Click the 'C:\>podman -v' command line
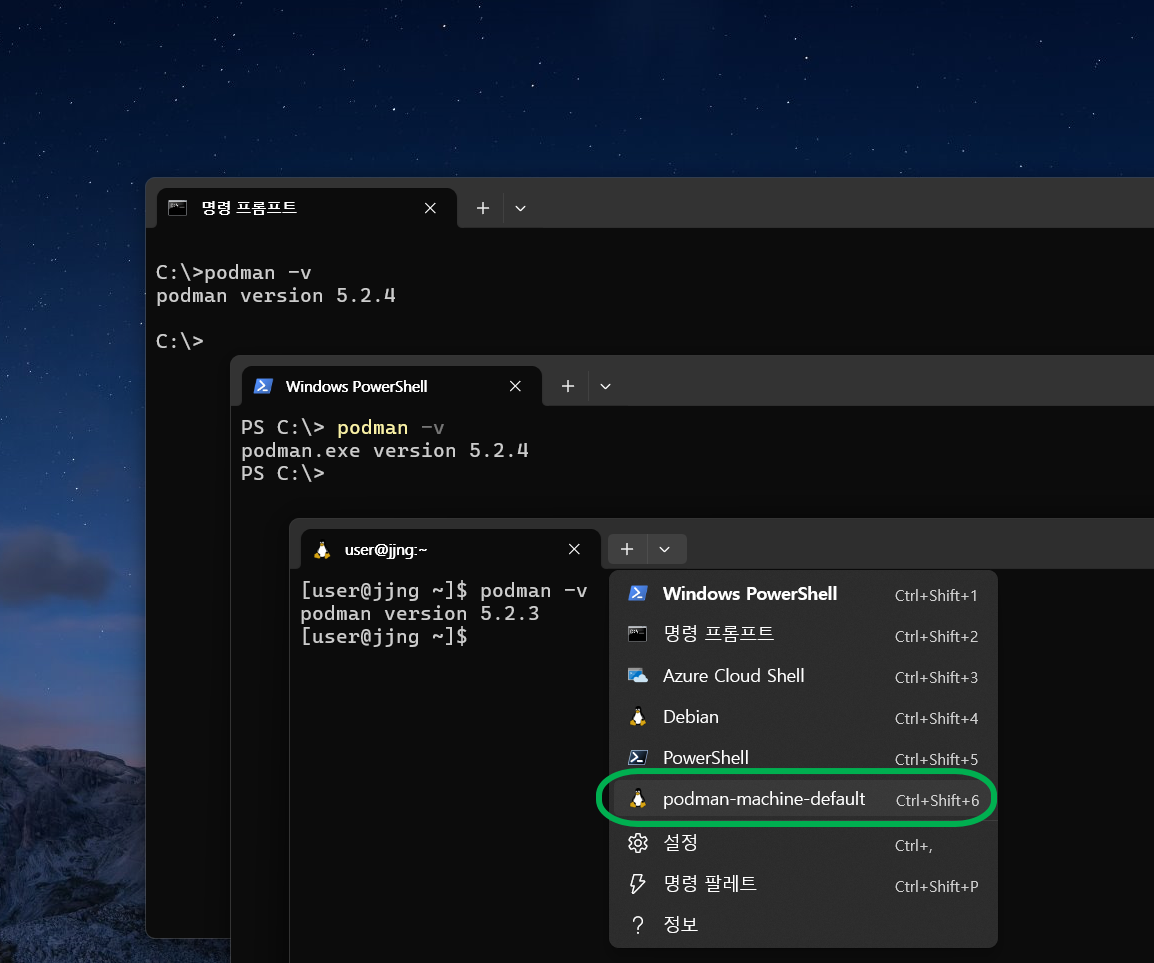Viewport: 1154px width, 963px height. (234, 273)
